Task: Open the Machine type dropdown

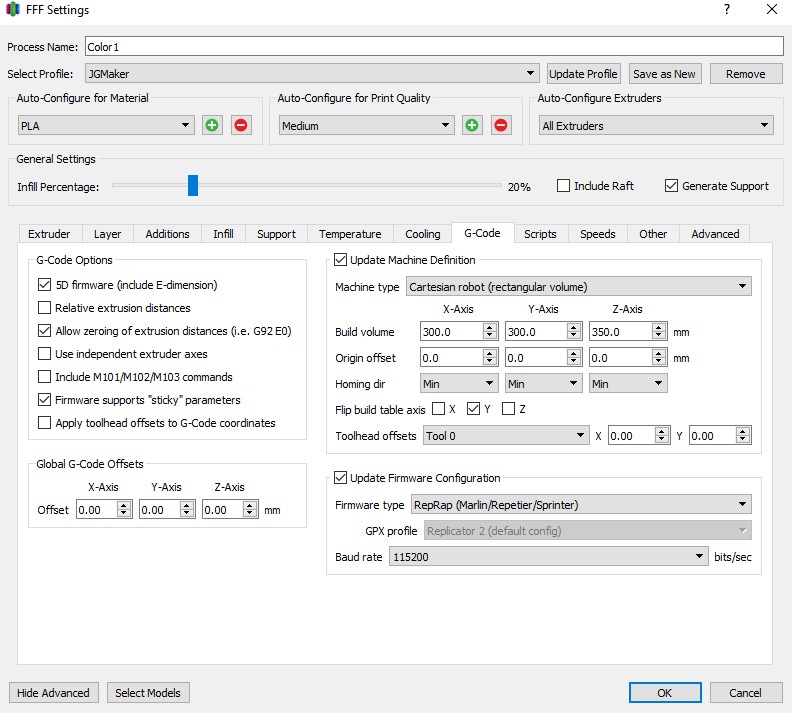Action: (x=578, y=286)
